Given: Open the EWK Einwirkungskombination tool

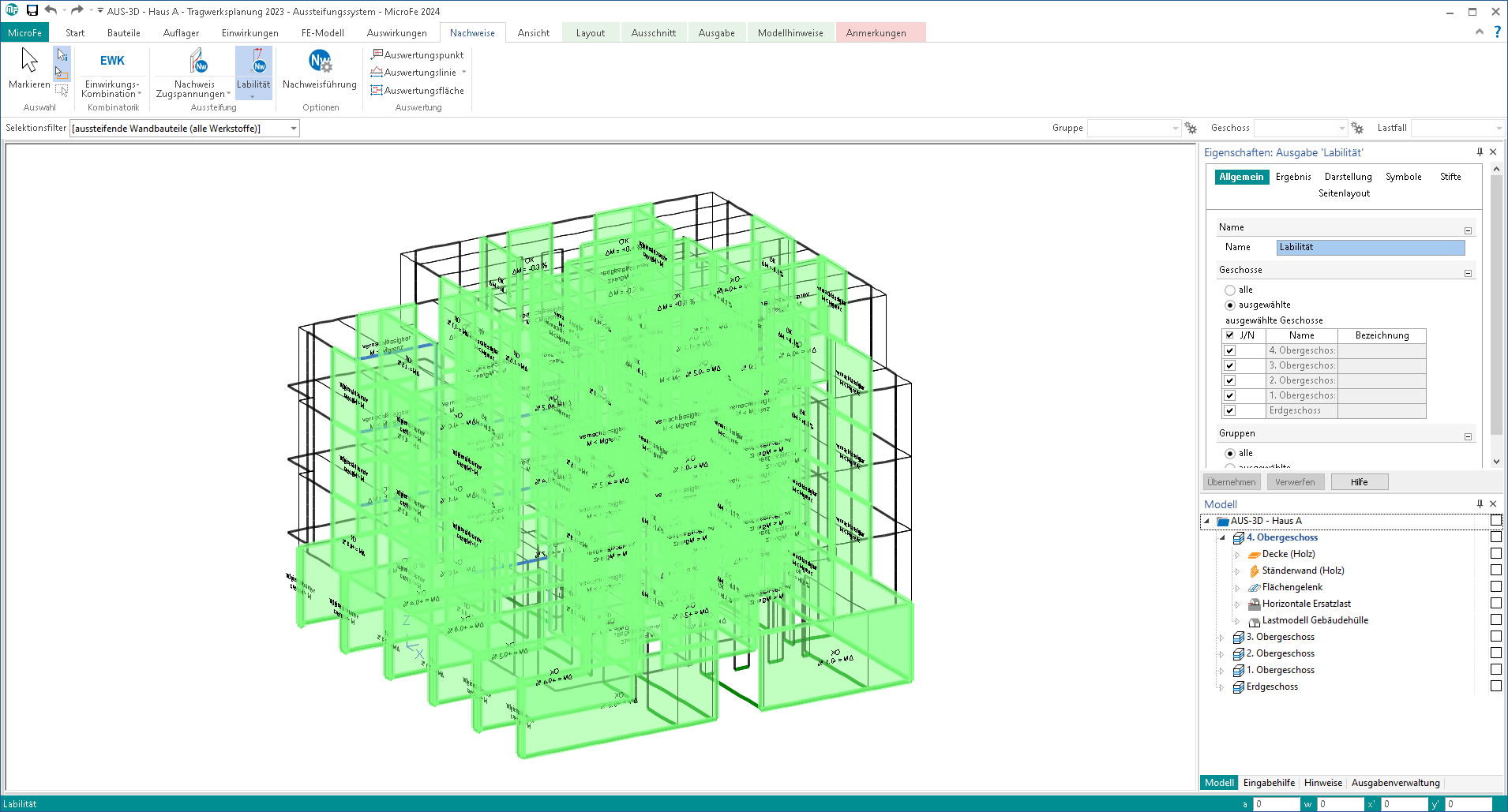Looking at the screenshot, I should (112, 62).
